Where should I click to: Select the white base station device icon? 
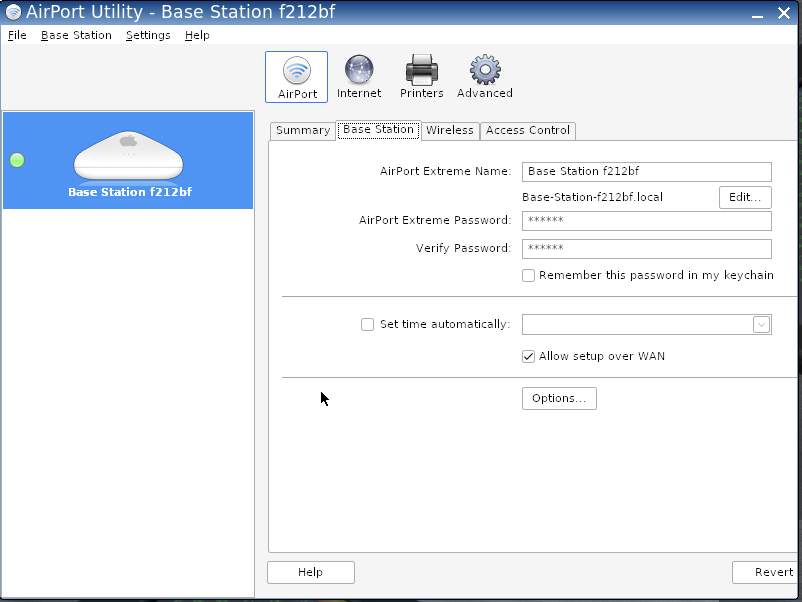129,155
